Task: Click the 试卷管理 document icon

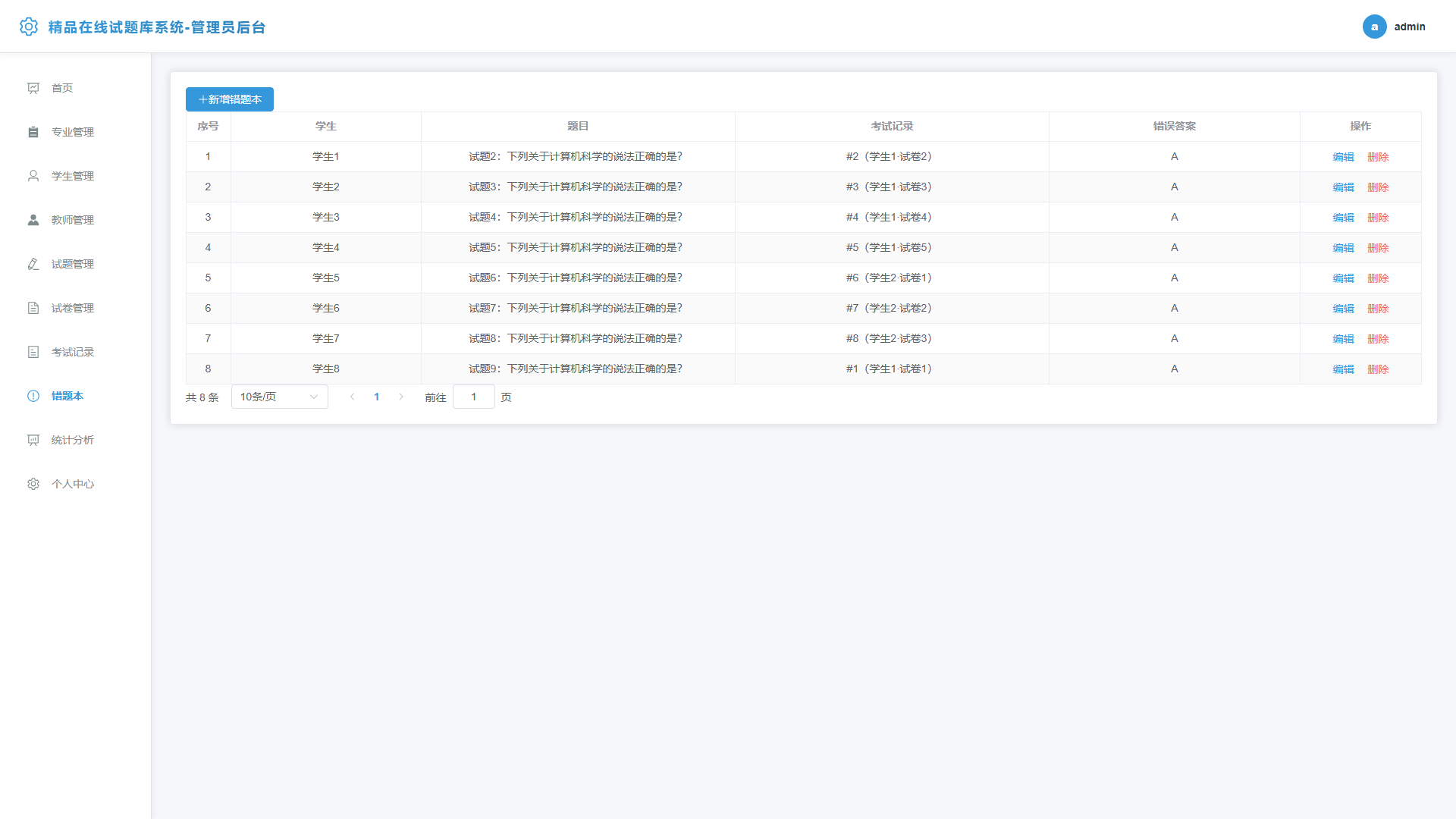Action: [x=33, y=308]
